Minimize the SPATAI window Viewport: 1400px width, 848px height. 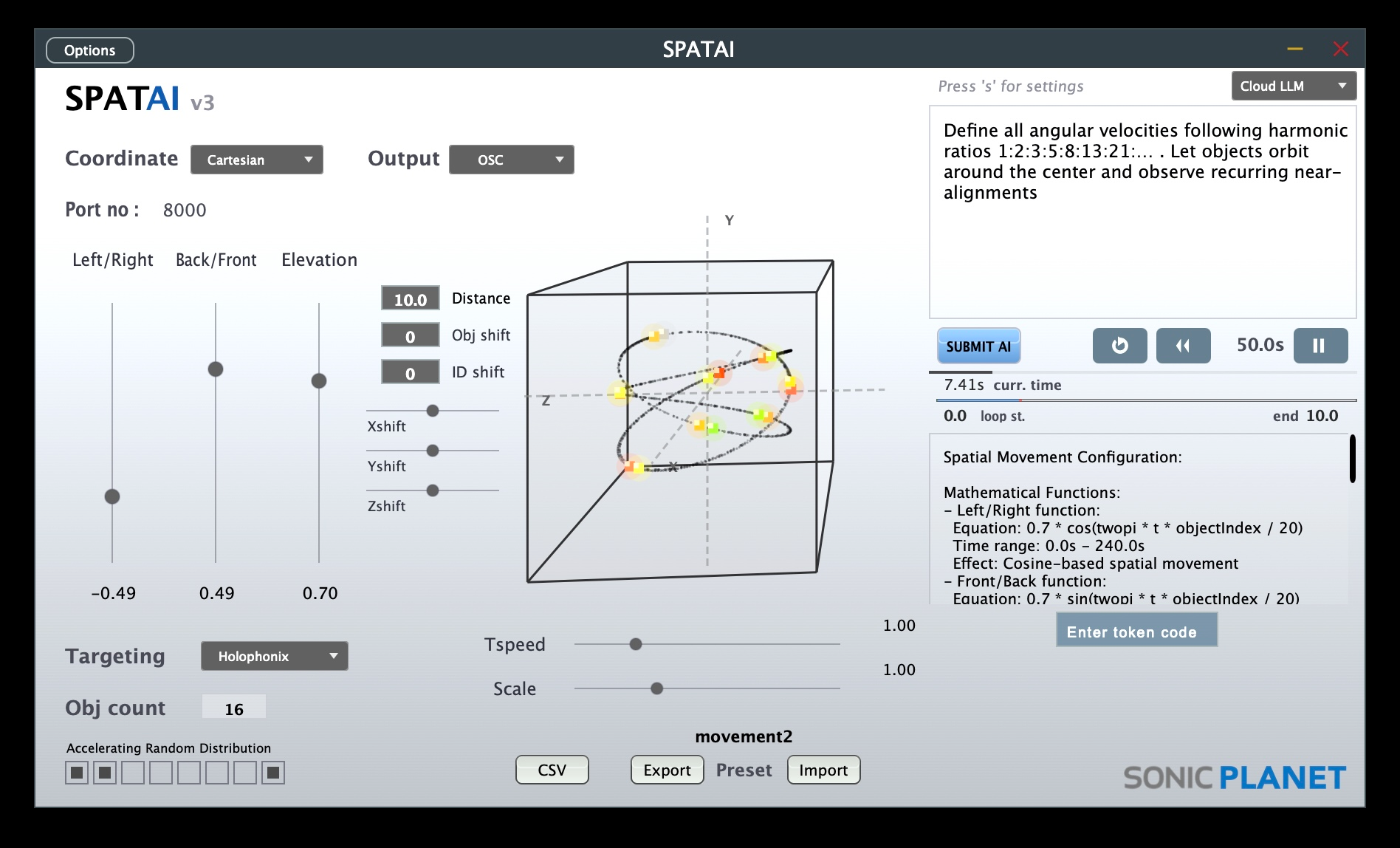coord(1294,49)
